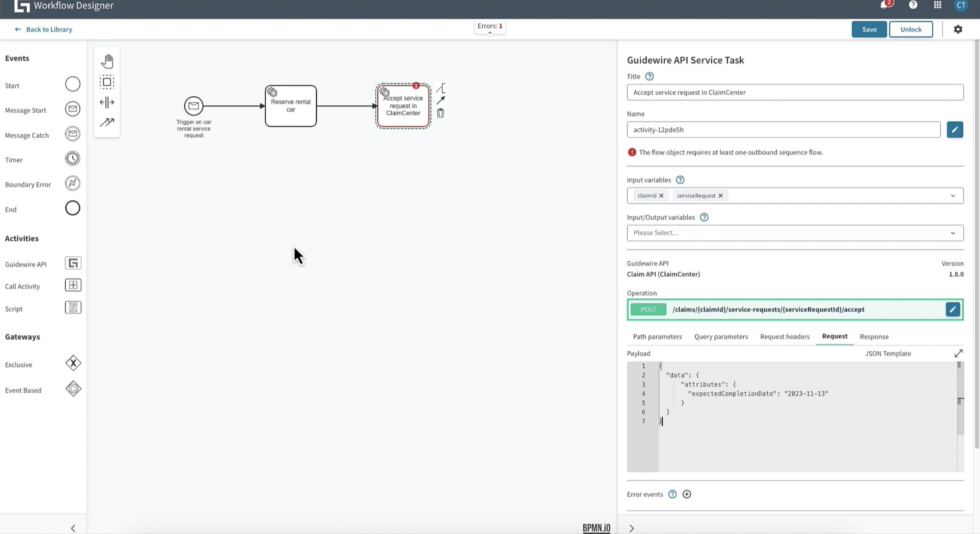Switch to Request tab

tap(834, 336)
